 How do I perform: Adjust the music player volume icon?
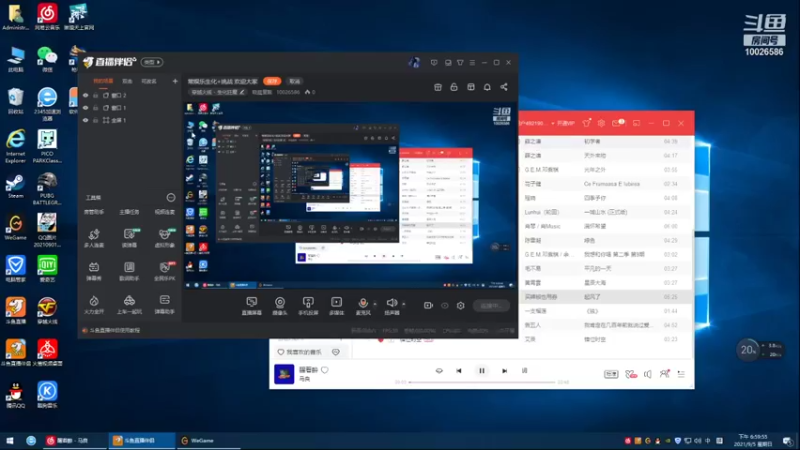click(647, 374)
